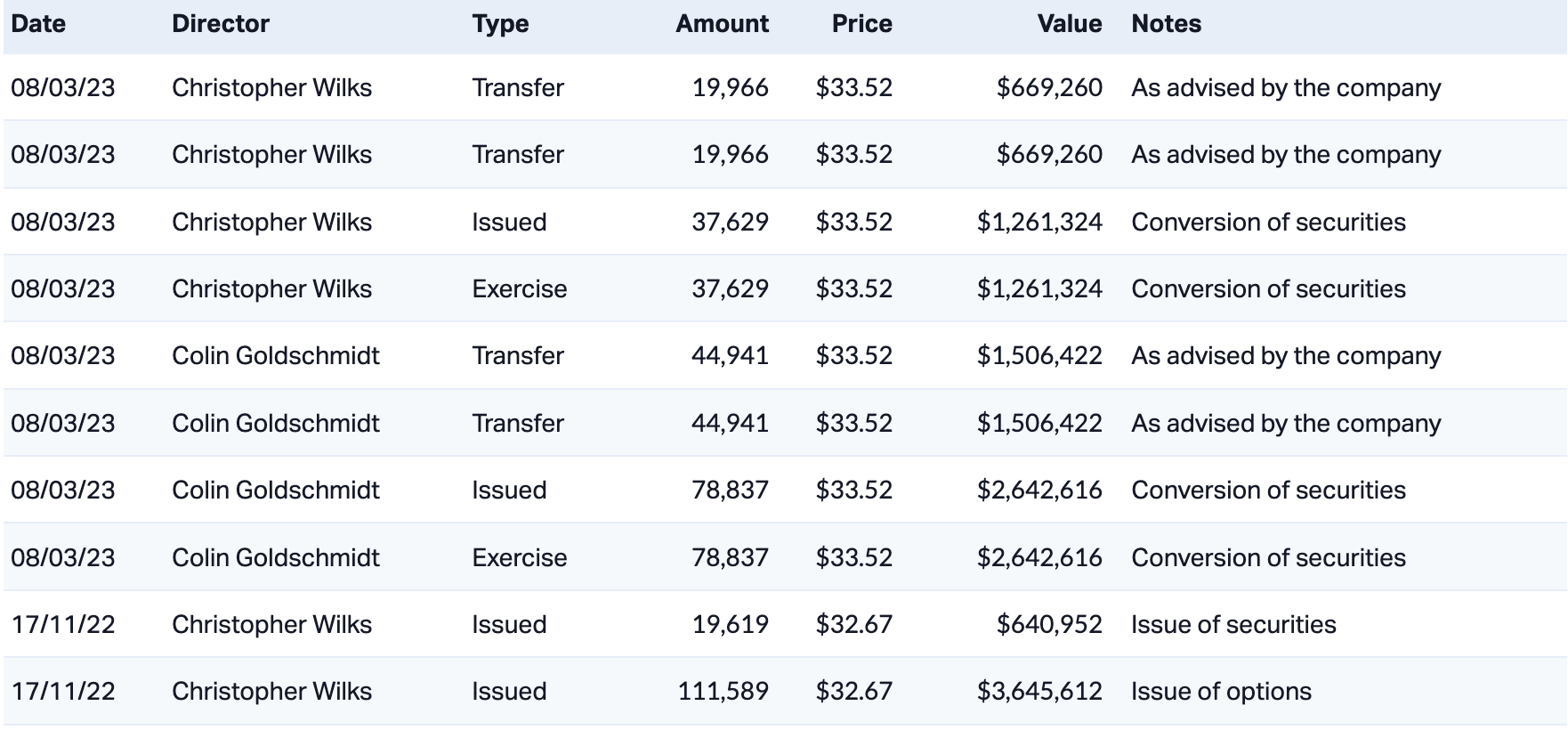Viewport: 1568px width, 730px height.
Task: Click the Amount column header
Action: [x=722, y=24]
